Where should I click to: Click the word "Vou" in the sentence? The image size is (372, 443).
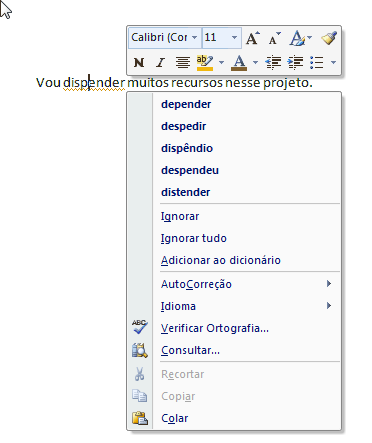(x=48, y=83)
